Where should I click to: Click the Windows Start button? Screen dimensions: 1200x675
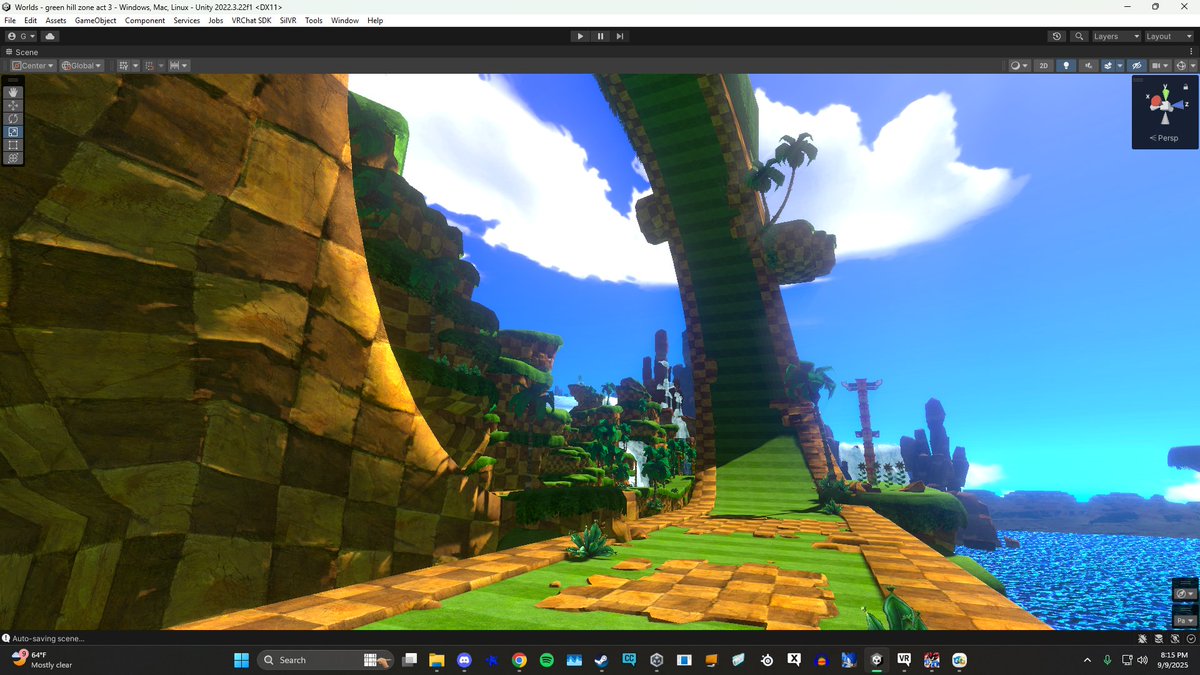(241, 660)
